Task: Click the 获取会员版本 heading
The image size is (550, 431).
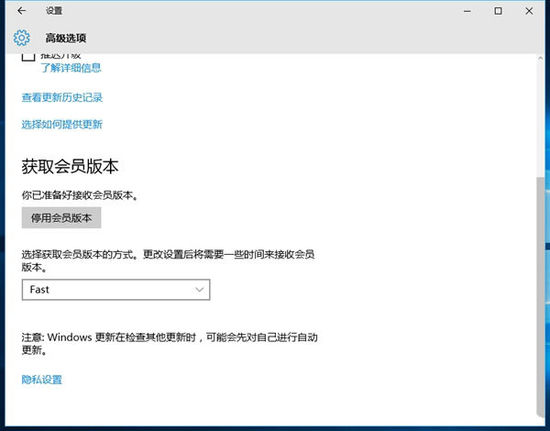Action: click(70, 167)
